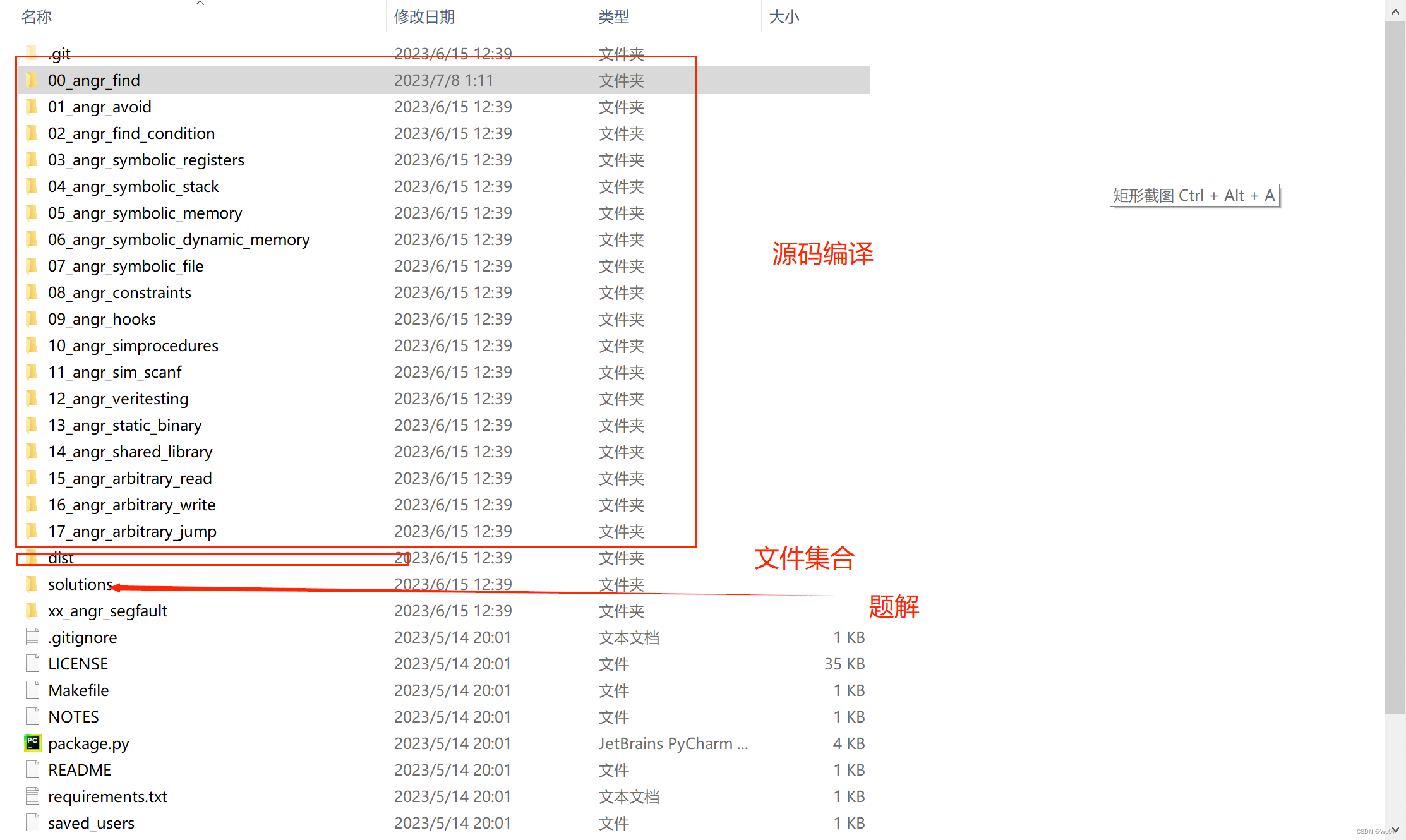The image size is (1406, 840).
Task: Click the Makefile file icon
Action: [x=32, y=690]
